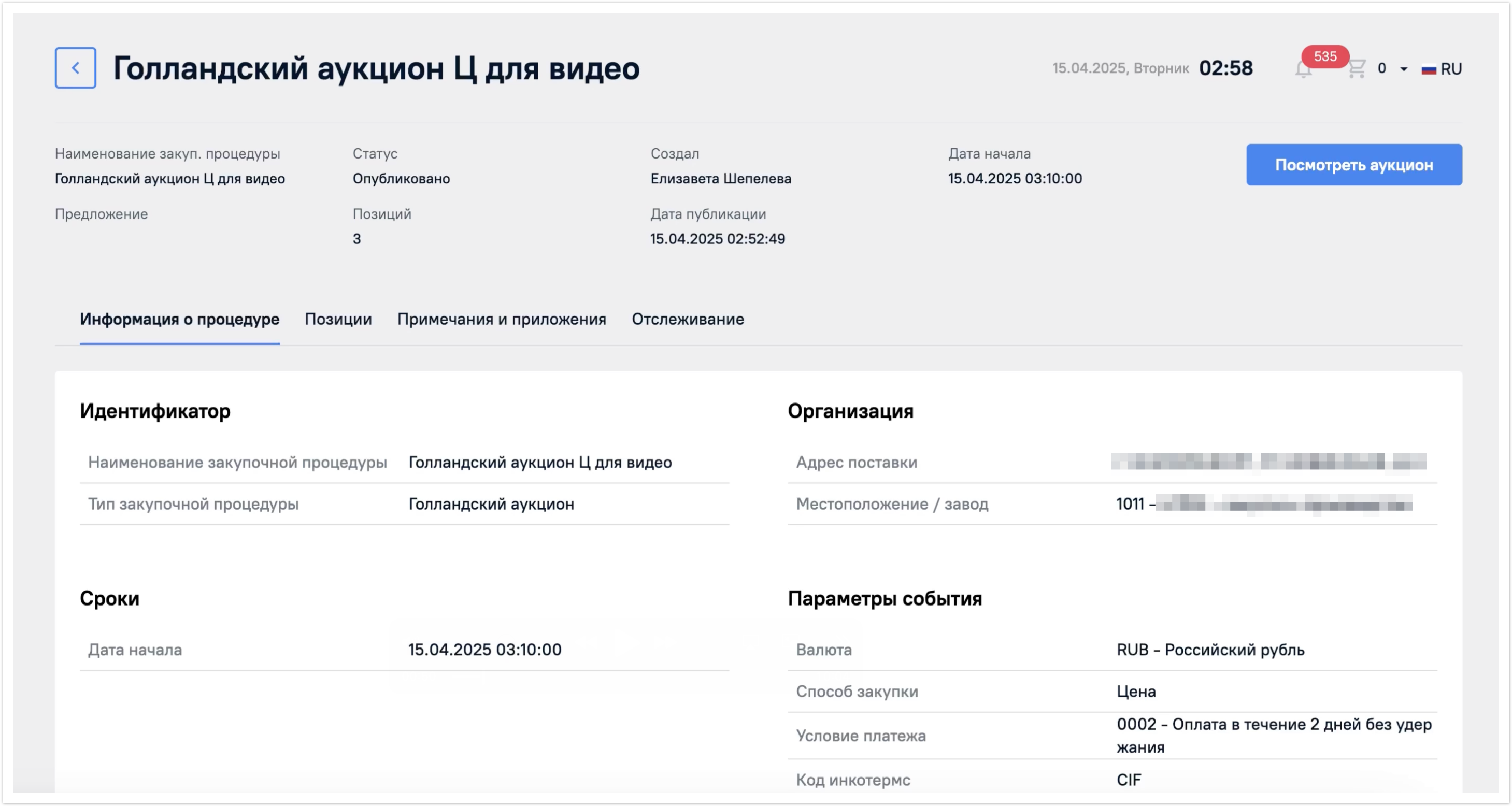This screenshot has height=806, width=1512.
Task: Click the Посмотреть аукцион button
Action: (1353, 165)
